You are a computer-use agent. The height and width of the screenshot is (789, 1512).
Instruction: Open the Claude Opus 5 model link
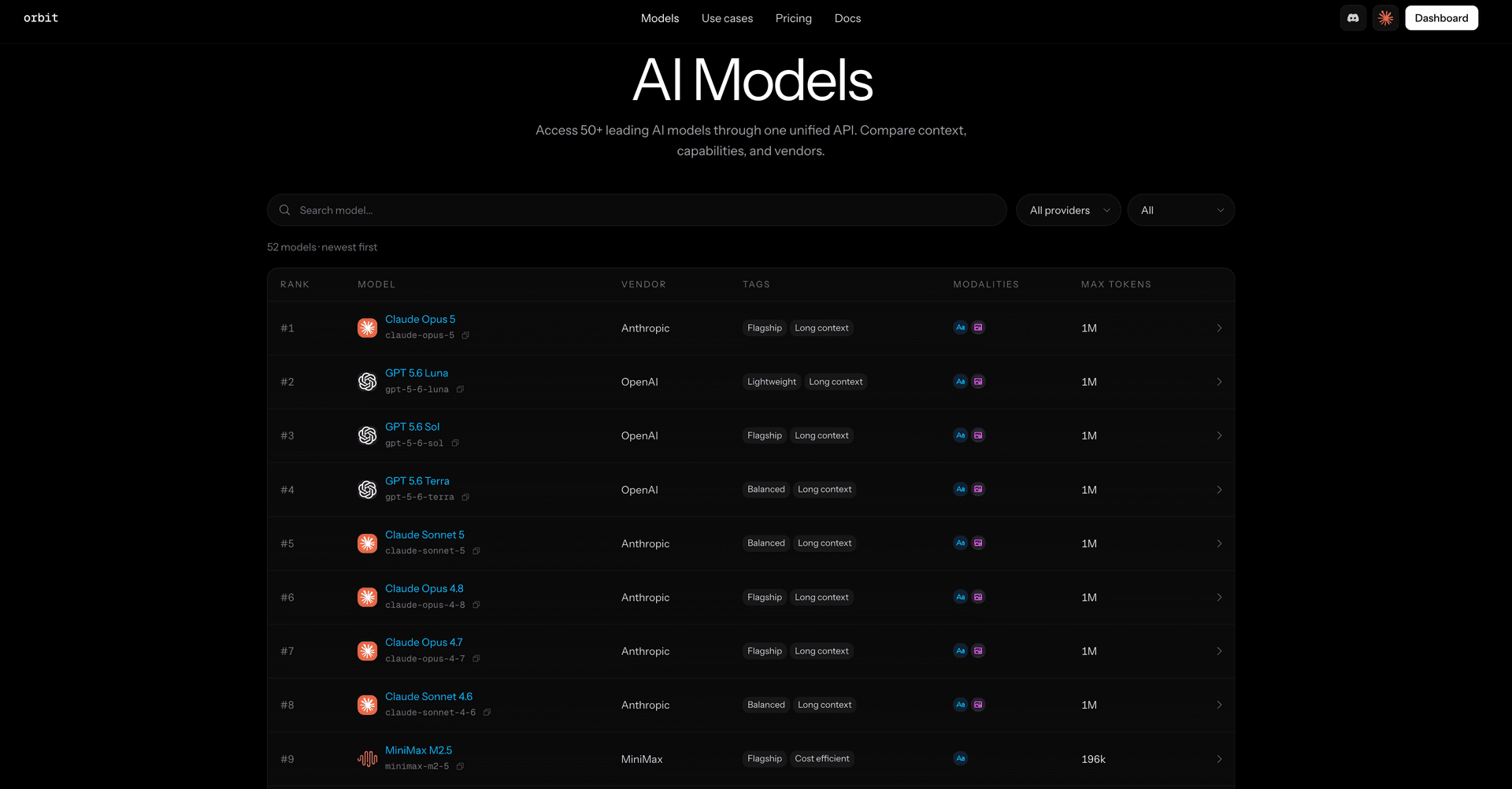click(421, 319)
